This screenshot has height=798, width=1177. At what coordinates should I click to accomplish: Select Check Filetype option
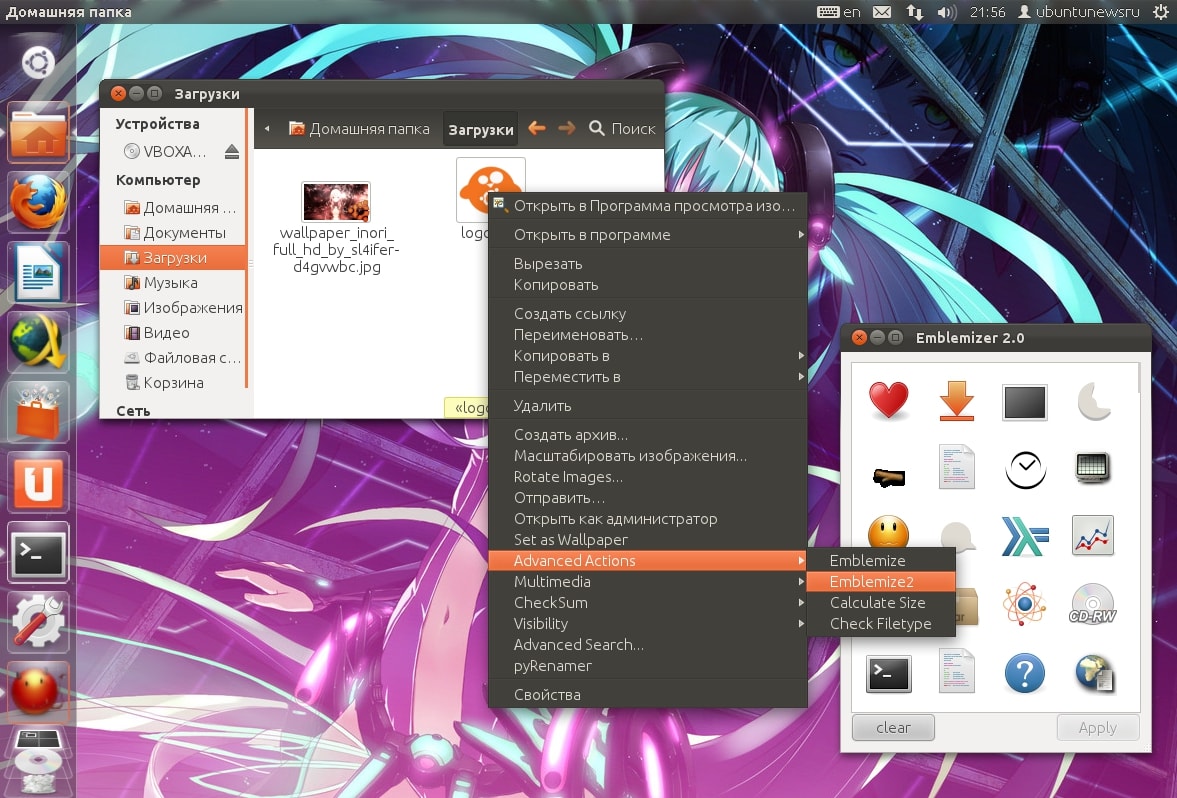[x=881, y=624]
